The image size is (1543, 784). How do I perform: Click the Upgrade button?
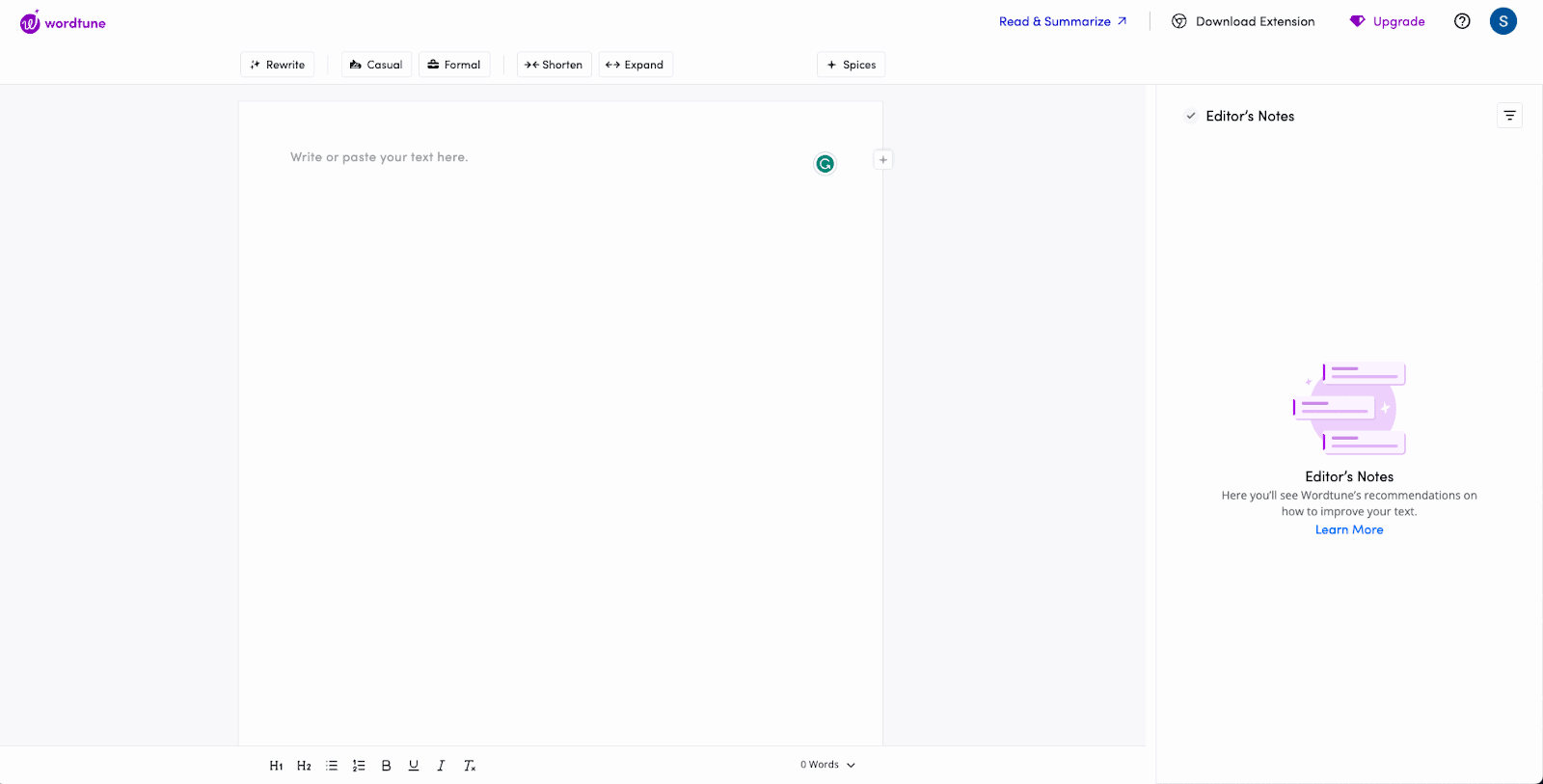pyautogui.click(x=1387, y=21)
